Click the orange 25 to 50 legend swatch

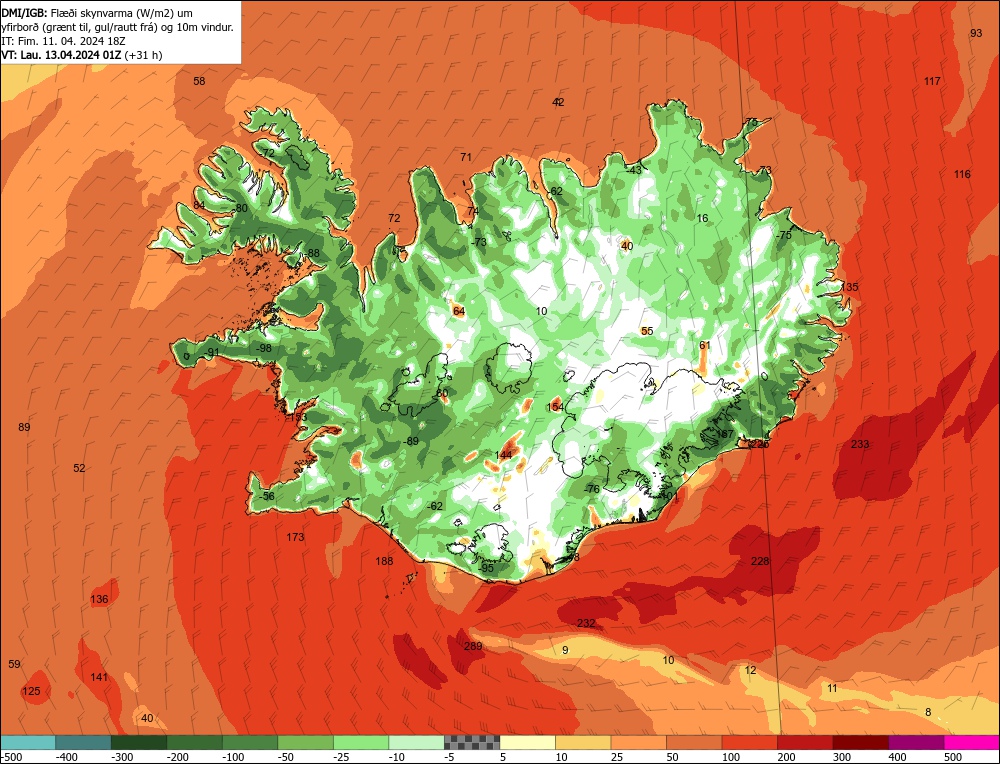pyautogui.click(x=638, y=742)
